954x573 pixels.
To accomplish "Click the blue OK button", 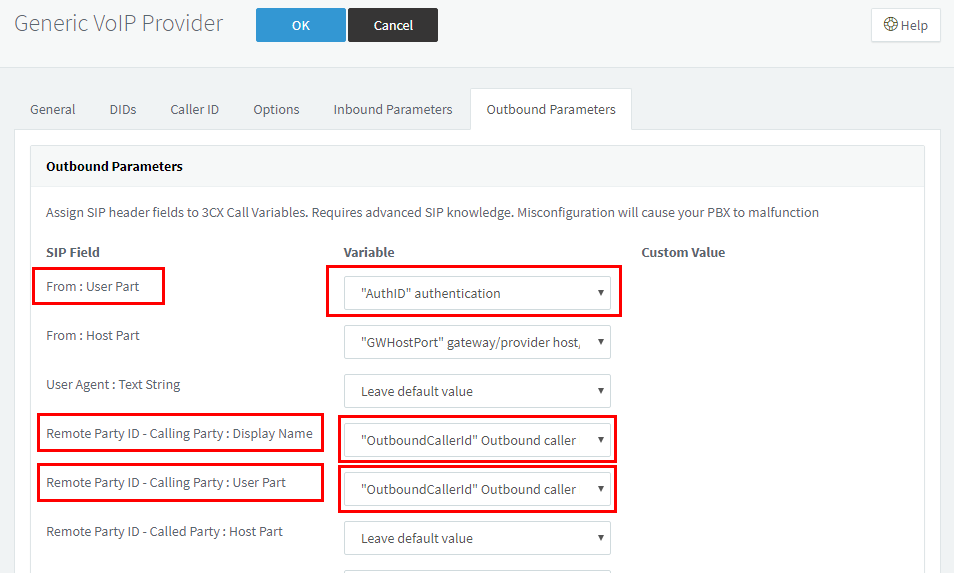I will tap(301, 25).
